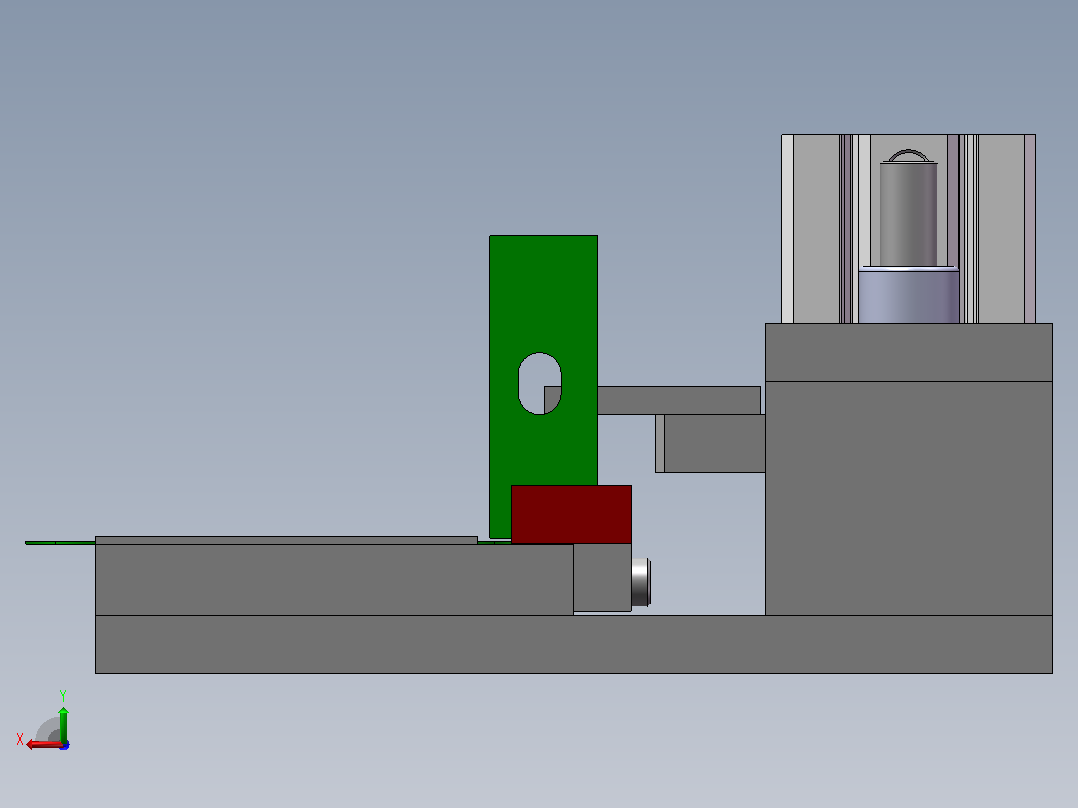The height and width of the screenshot is (808, 1078).
Task: Select the horizontal gray arm behind green plate
Action: pos(679,400)
